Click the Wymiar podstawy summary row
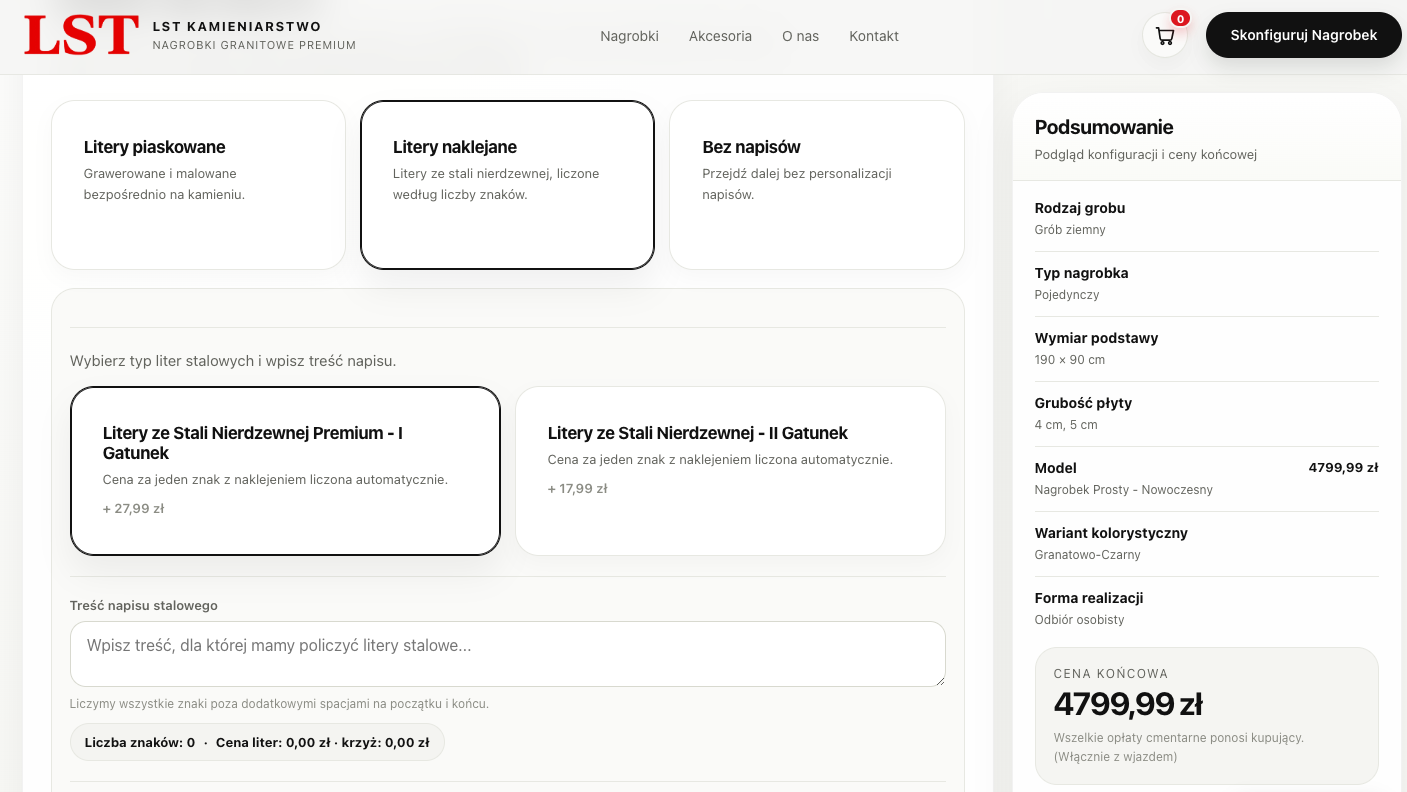 tap(1207, 349)
